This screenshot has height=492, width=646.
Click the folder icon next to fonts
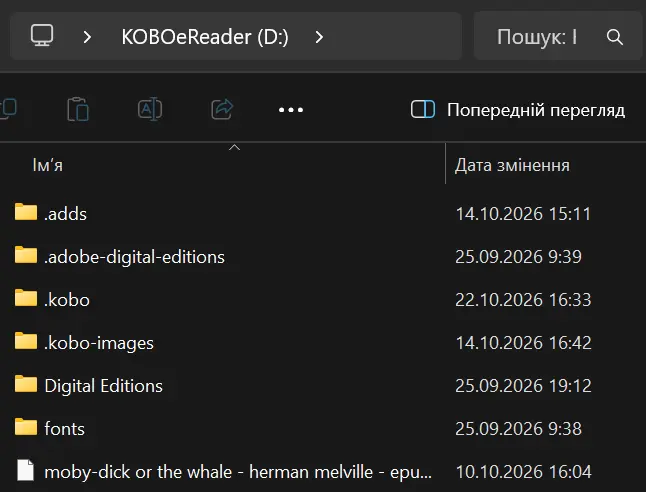[26, 427]
